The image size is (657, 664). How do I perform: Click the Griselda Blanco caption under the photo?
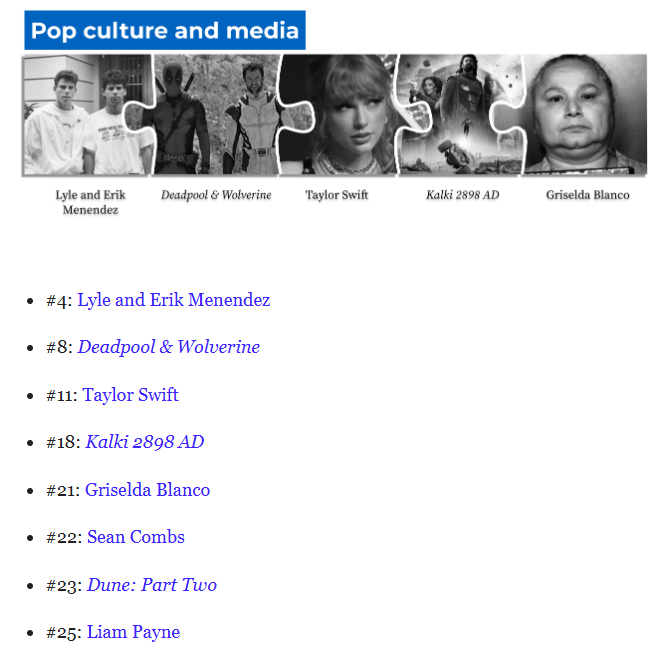click(587, 195)
